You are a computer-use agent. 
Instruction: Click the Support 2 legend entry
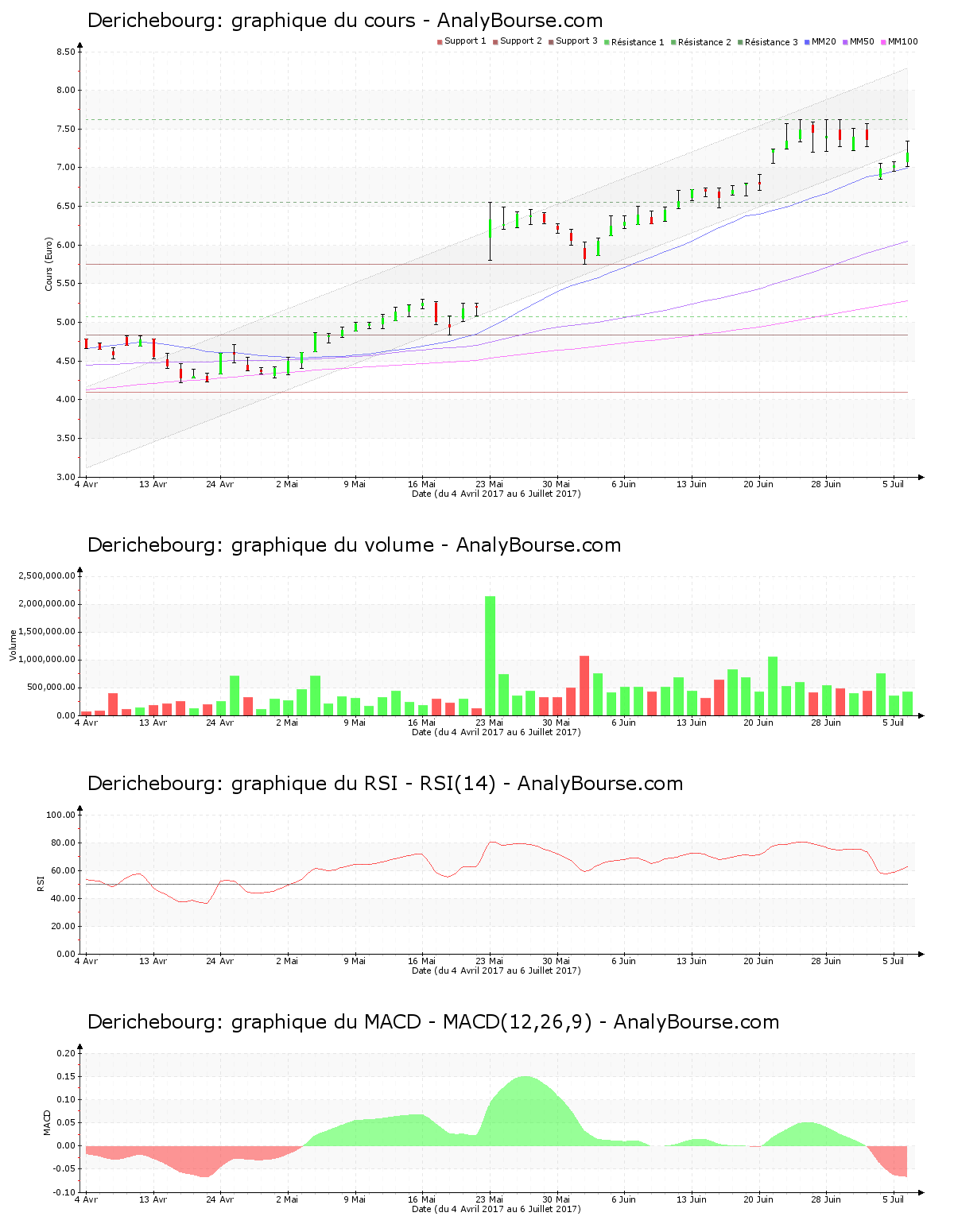pyautogui.click(x=517, y=41)
